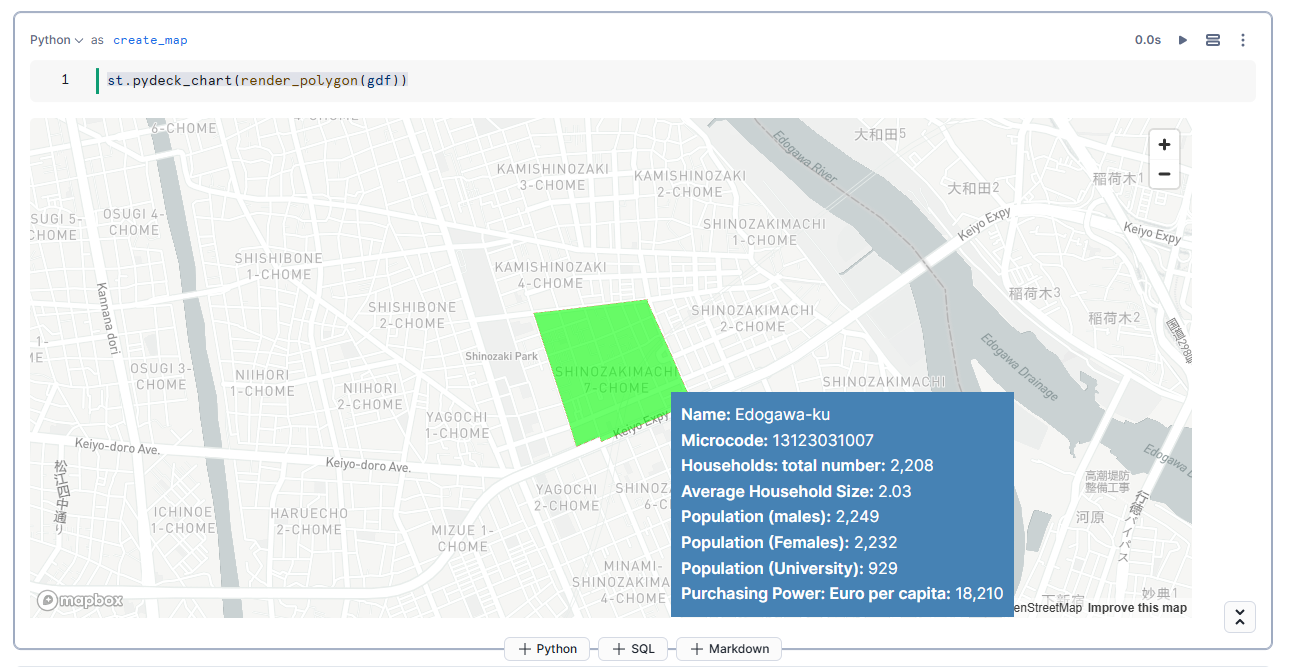This screenshot has width=1290, height=667.
Task: Zoom out on the map
Action: [x=1164, y=174]
